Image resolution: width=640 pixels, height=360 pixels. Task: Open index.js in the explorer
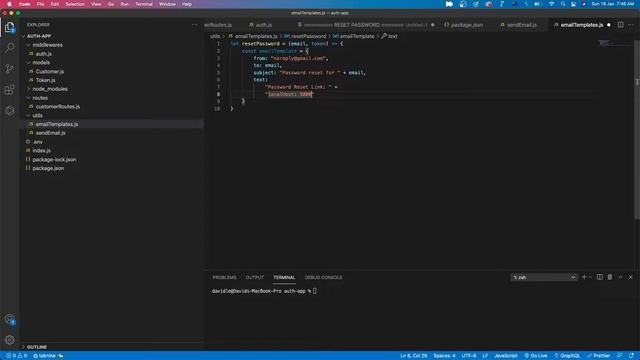click(41, 151)
